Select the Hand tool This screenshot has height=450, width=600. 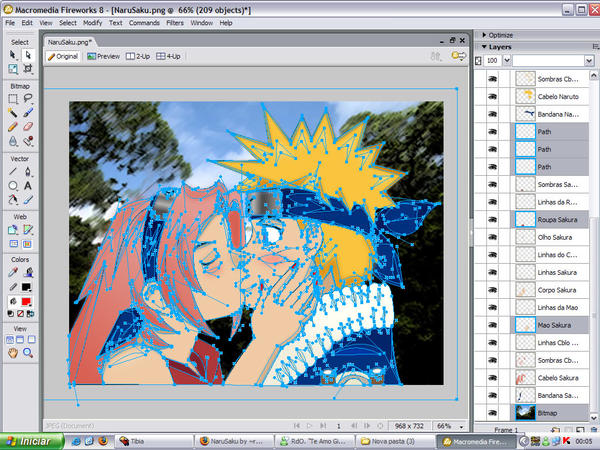click(13, 353)
